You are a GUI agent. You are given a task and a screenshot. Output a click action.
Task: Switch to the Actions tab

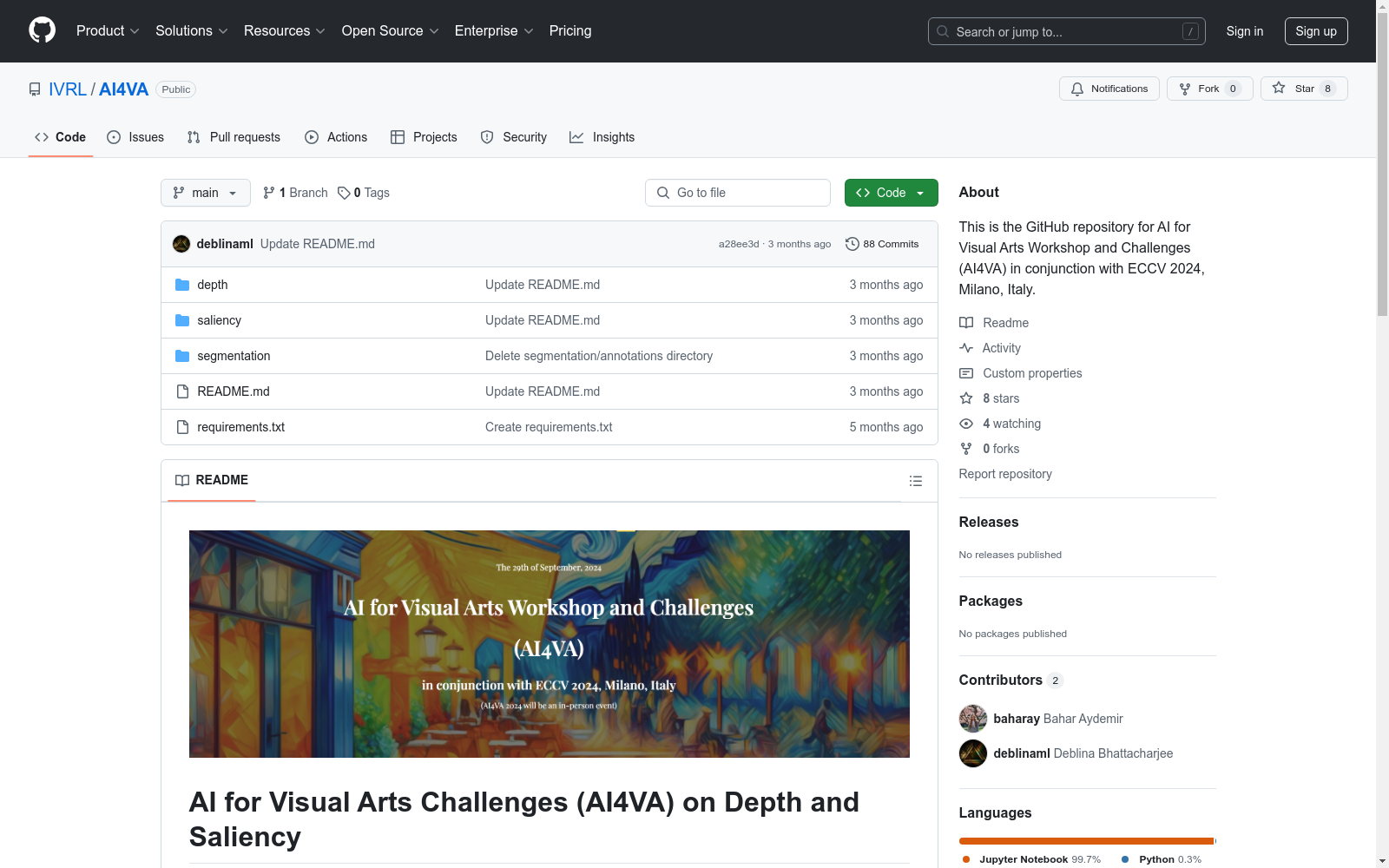(336, 137)
